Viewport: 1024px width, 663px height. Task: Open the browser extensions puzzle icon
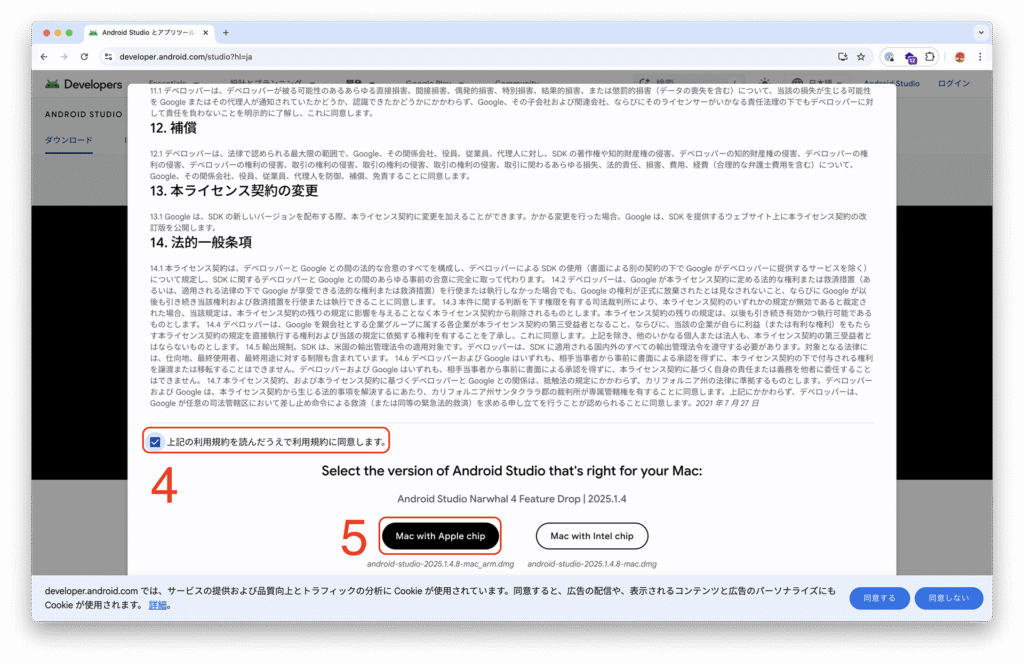coord(930,57)
